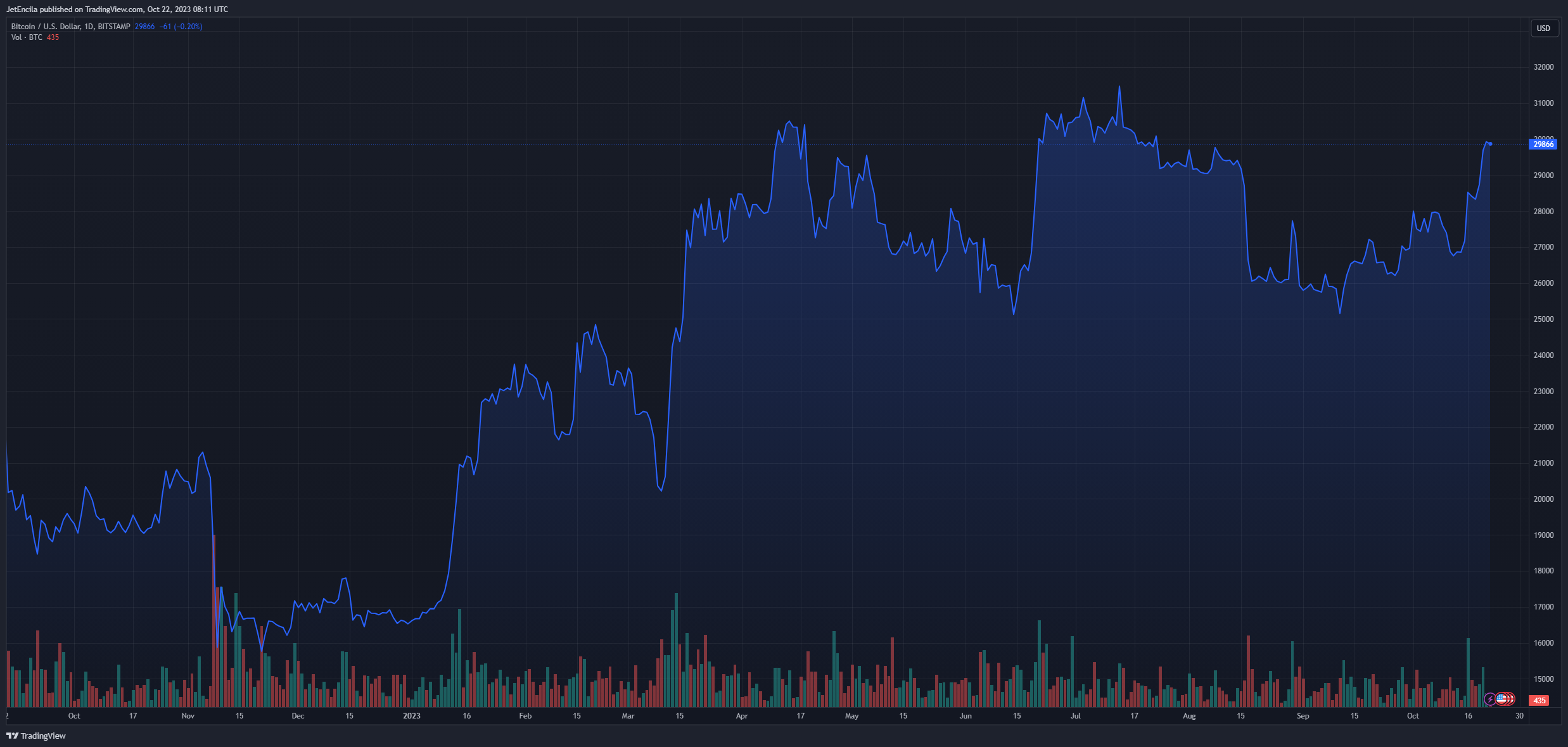Click the Sep label on time axis
The width and height of the screenshot is (1568, 747).
pyautogui.click(x=1303, y=716)
